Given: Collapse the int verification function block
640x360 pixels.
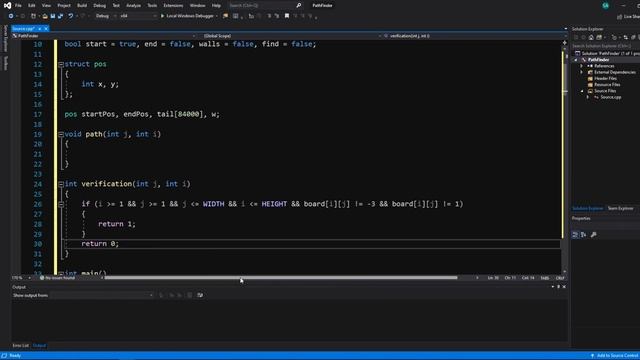Looking at the screenshot, I should tap(61, 184).
